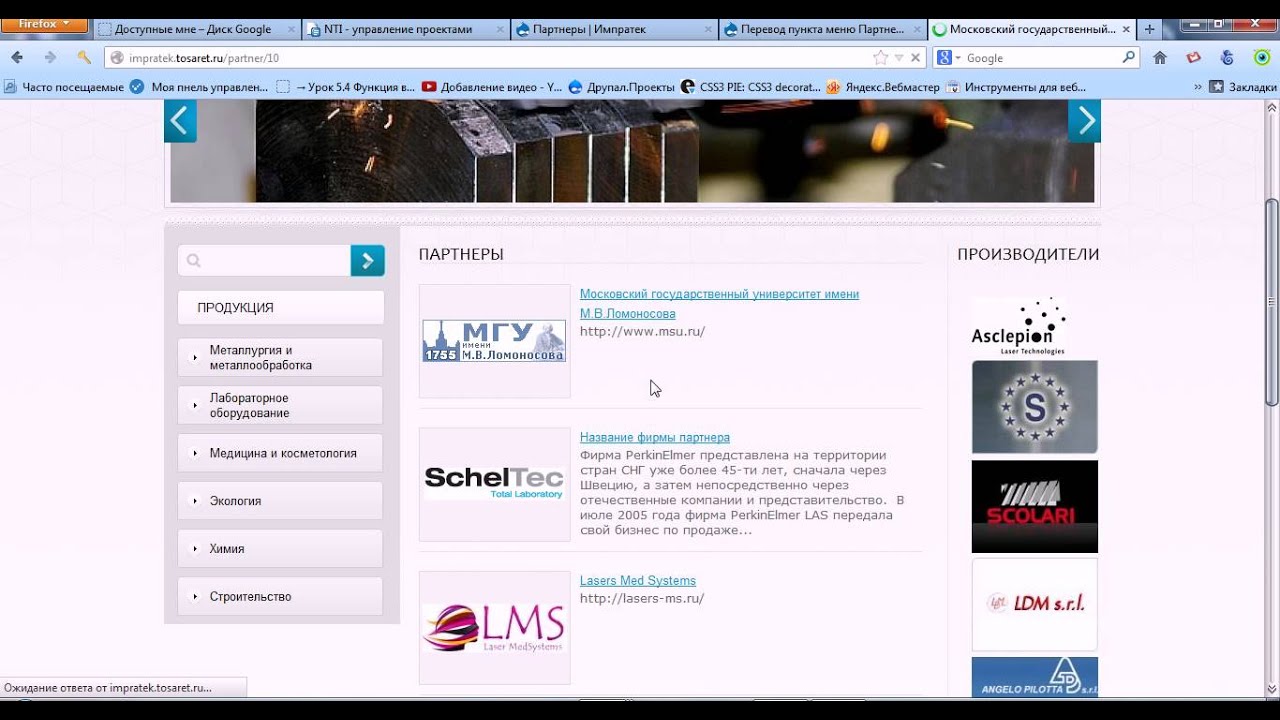The image size is (1280, 720).
Task: Click the S-stars manufacturer logo
Action: coord(1034,407)
